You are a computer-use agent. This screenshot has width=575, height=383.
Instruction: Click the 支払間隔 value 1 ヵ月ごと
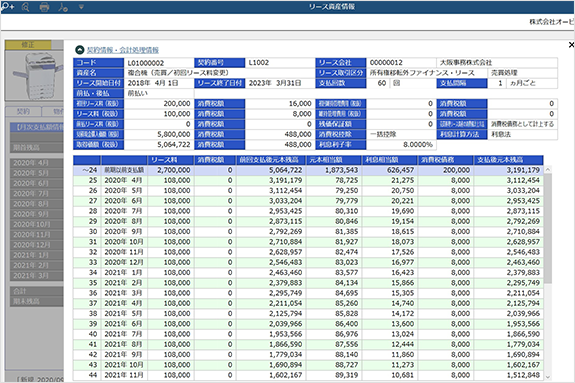pos(523,83)
